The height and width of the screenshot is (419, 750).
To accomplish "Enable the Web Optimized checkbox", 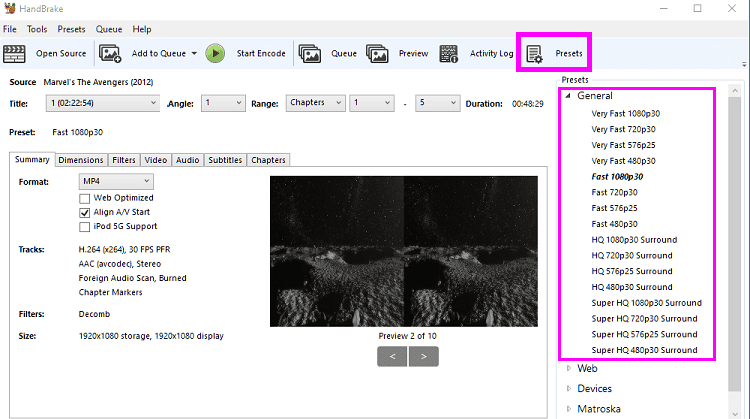I will (85, 198).
